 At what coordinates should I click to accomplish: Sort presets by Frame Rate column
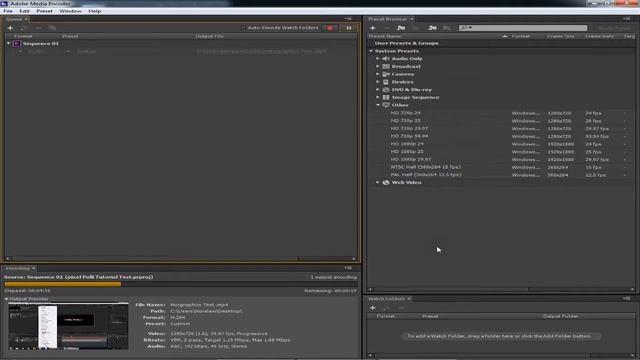click(x=599, y=36)
